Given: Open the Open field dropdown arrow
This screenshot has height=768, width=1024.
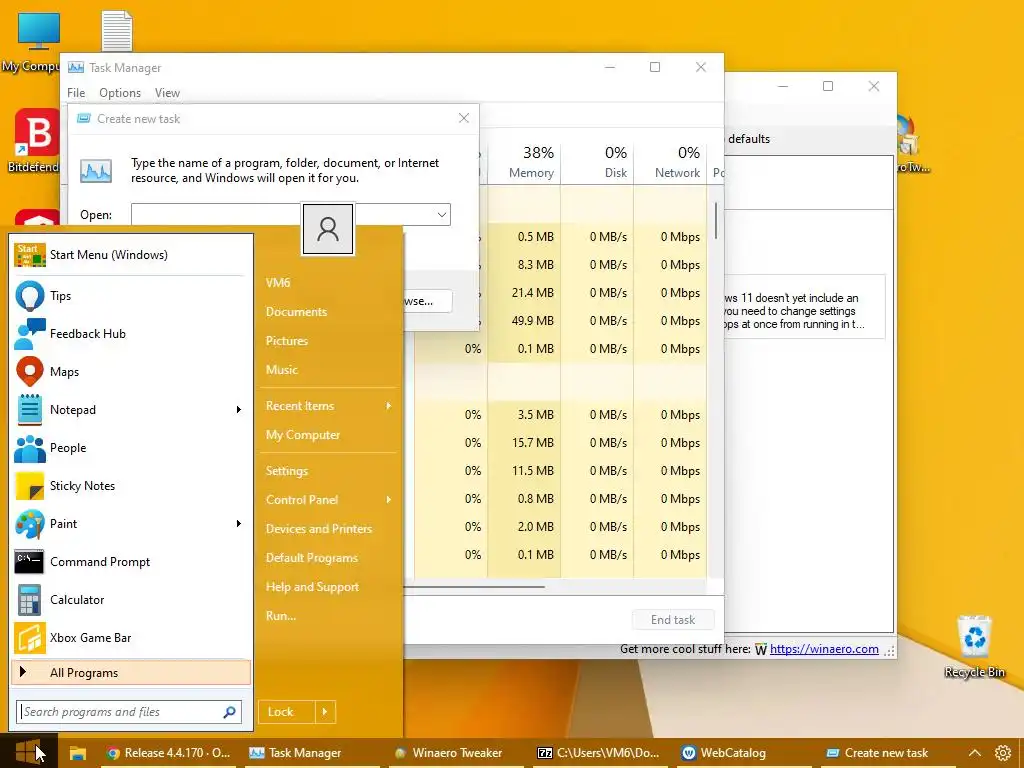Looking at the screenshot, I should coord(441,215).
